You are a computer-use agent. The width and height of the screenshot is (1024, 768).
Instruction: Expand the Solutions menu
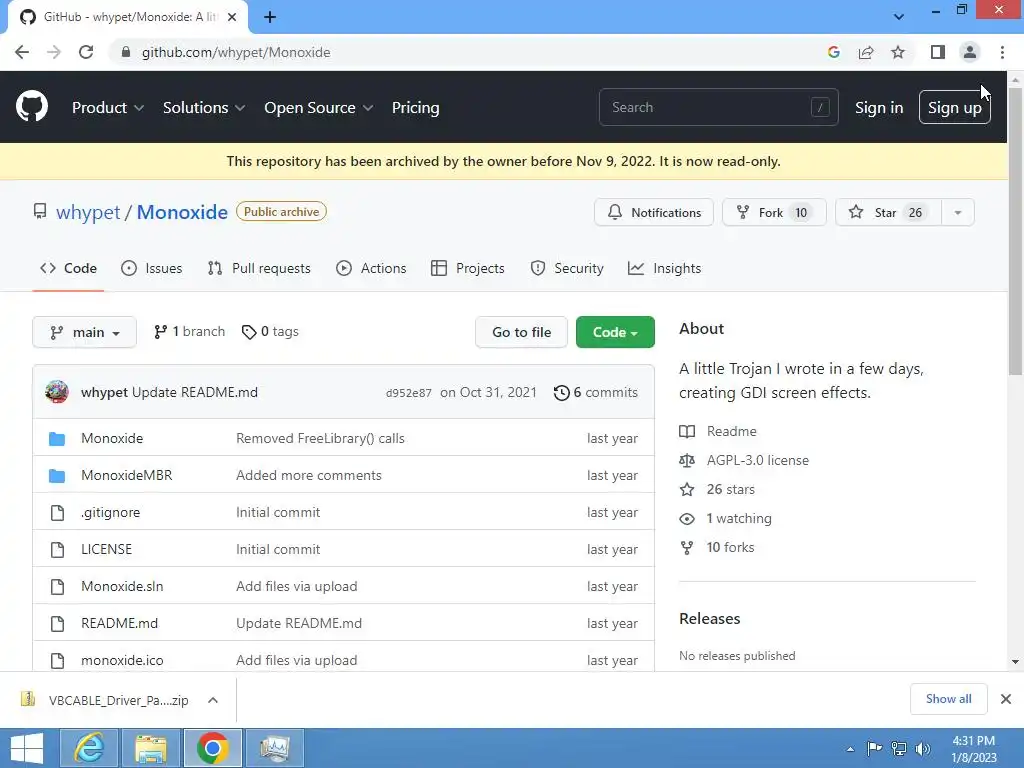pos(204,108)
